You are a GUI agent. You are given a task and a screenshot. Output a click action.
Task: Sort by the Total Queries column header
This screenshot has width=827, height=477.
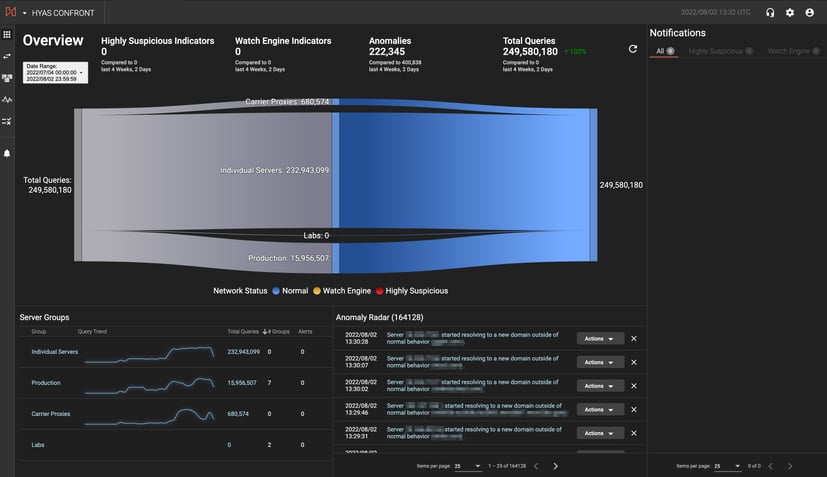tap(243, 332)
